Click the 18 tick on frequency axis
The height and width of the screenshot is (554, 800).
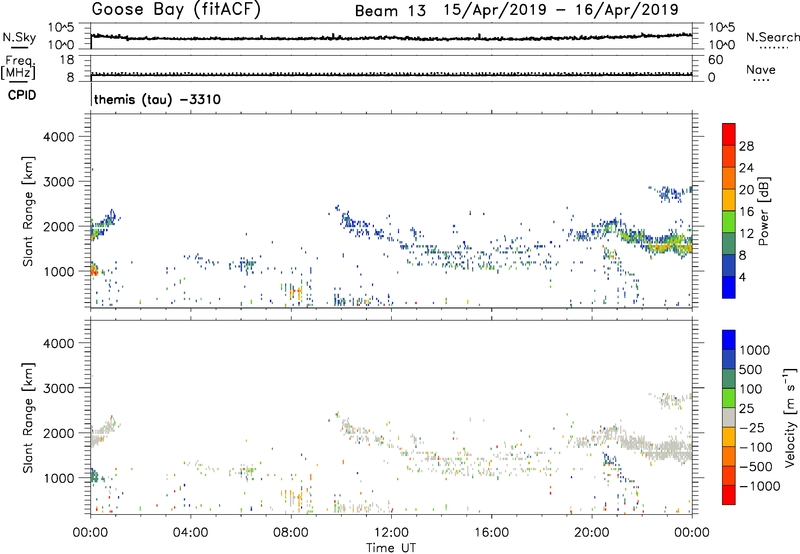[x=67, y=60]
